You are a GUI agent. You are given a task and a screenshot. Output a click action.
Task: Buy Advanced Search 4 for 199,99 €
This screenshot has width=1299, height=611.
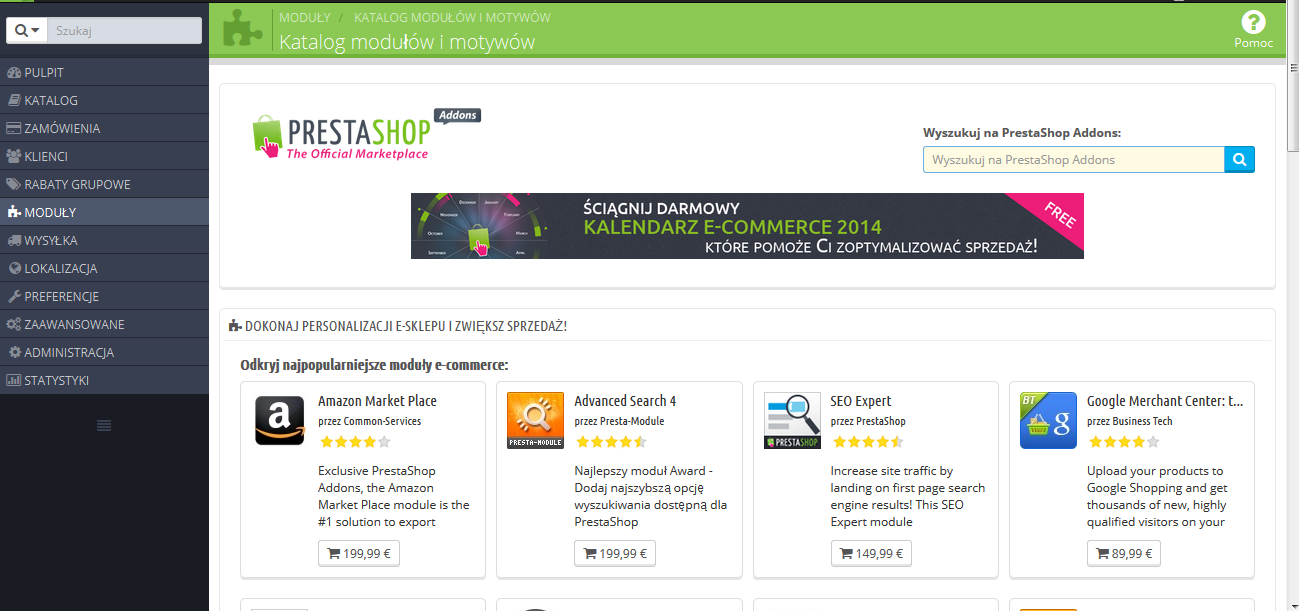click(x=615, y=553)
